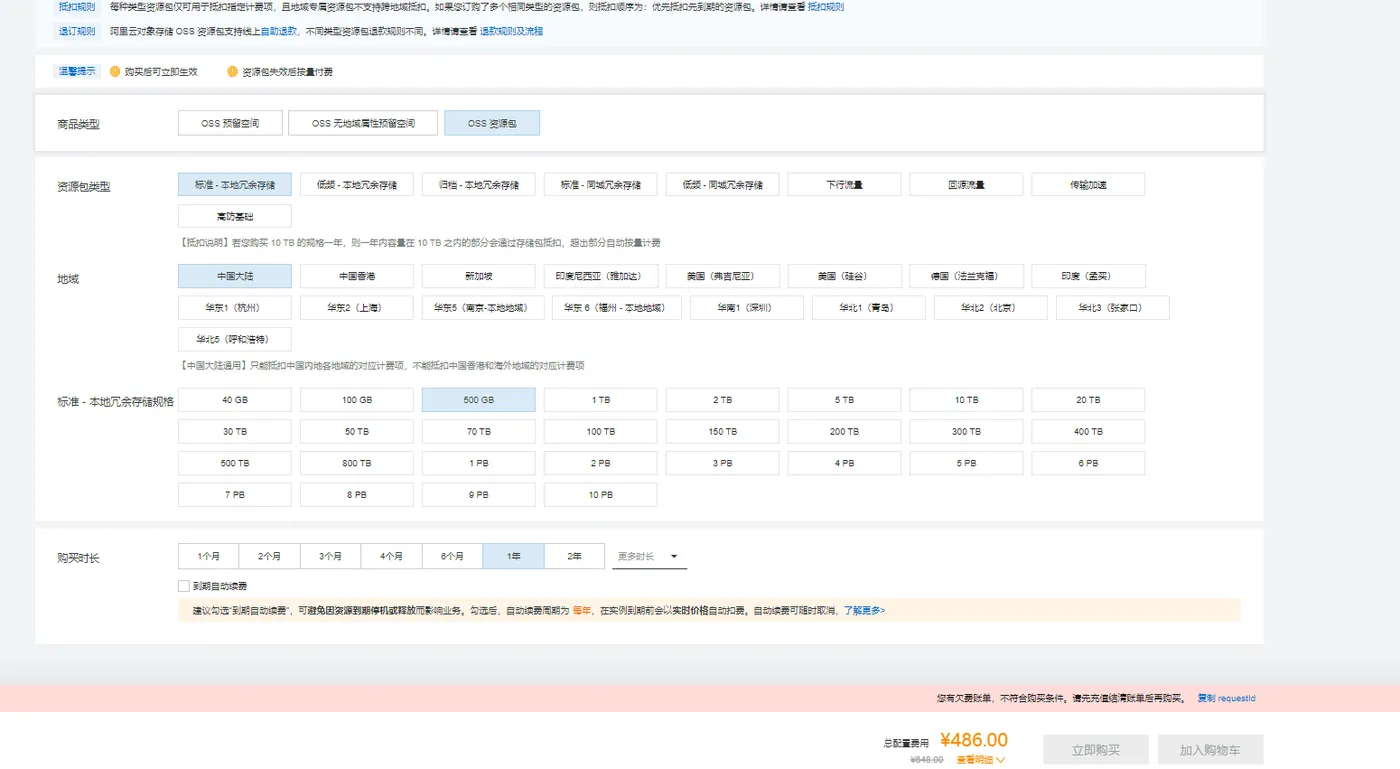Image resolution: width=1400 pixels, height=769 pixels.
Task: Open the 自助退款 link
Action: 279,31
